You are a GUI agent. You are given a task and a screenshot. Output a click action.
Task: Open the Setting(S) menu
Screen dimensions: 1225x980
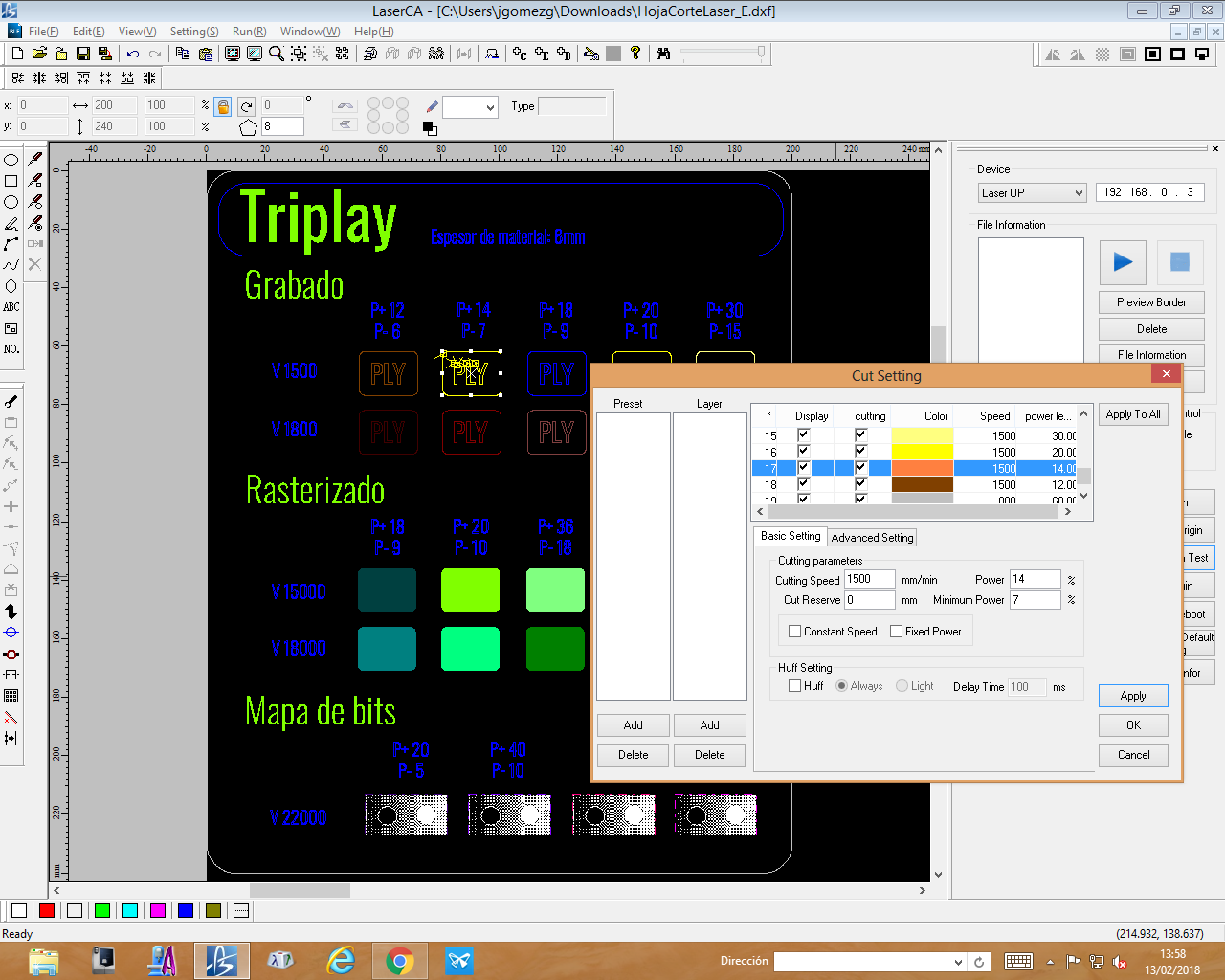[194, 32]
